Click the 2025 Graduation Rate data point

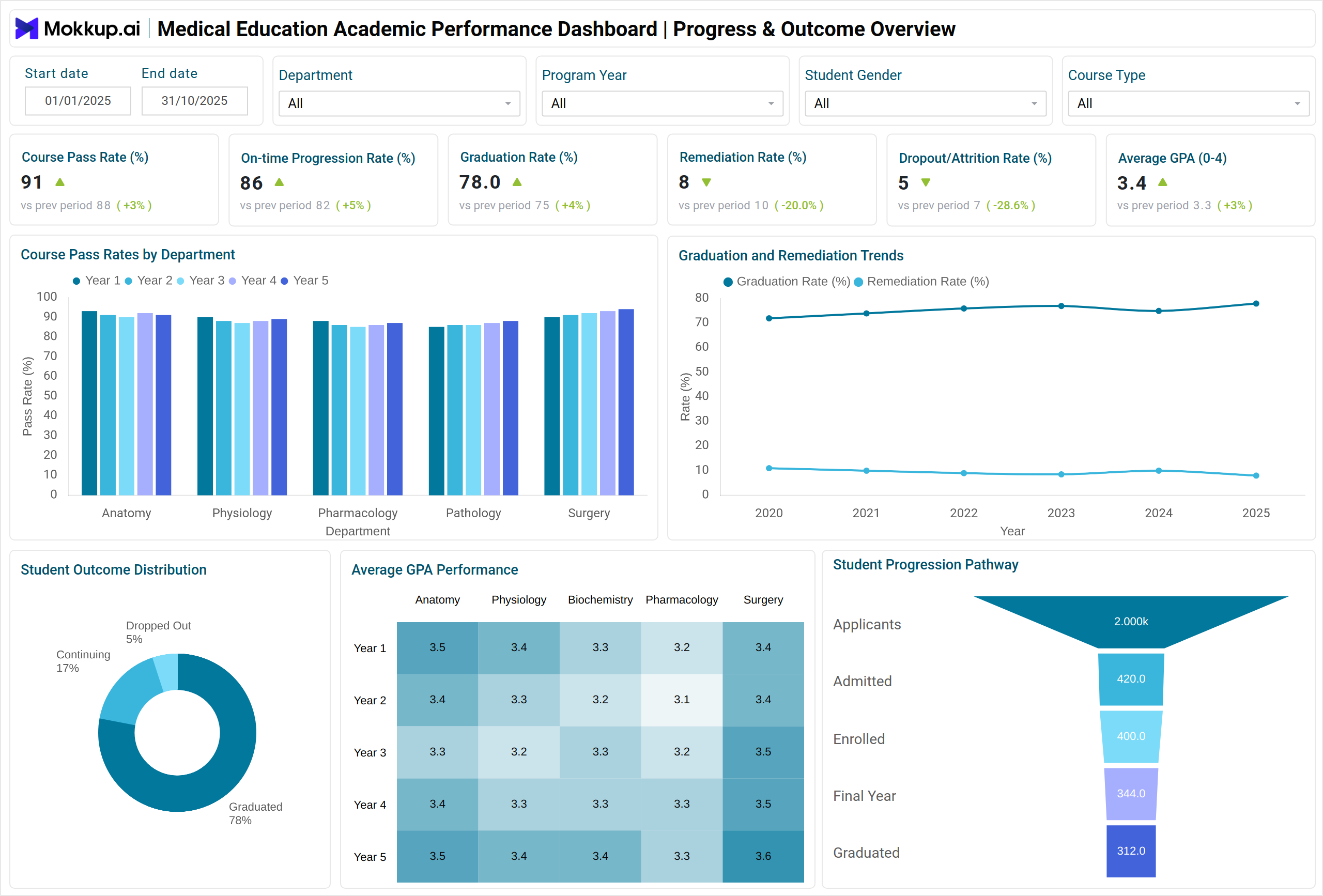point(1256,303)
